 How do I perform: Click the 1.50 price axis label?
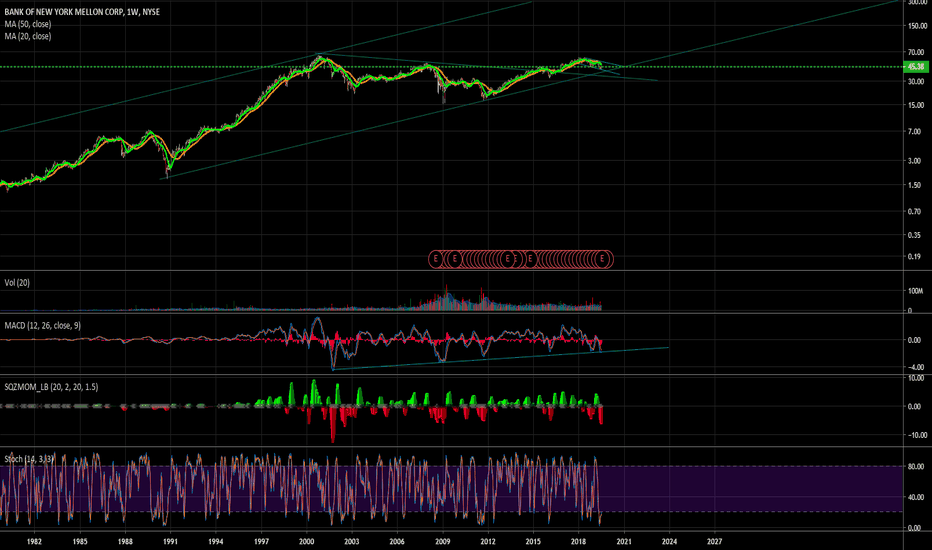click(916, 186)
